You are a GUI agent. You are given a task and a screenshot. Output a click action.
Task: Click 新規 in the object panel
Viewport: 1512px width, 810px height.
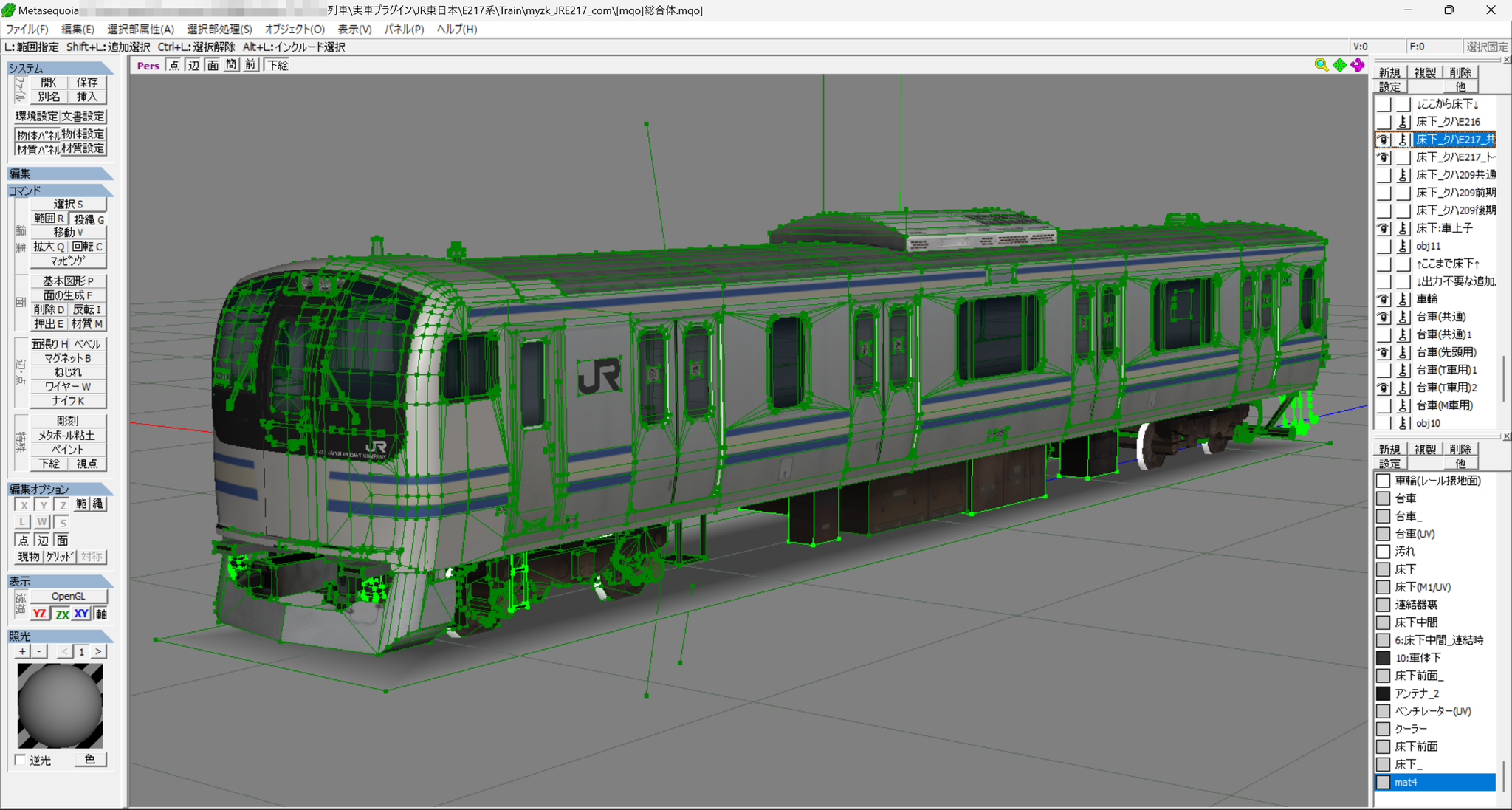(x=1389, y=72)
